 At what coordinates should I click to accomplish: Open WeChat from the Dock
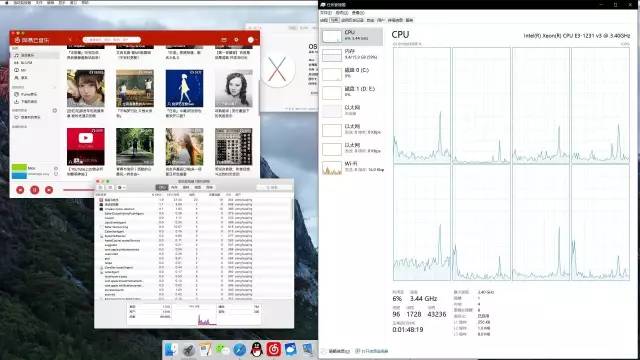222,350
